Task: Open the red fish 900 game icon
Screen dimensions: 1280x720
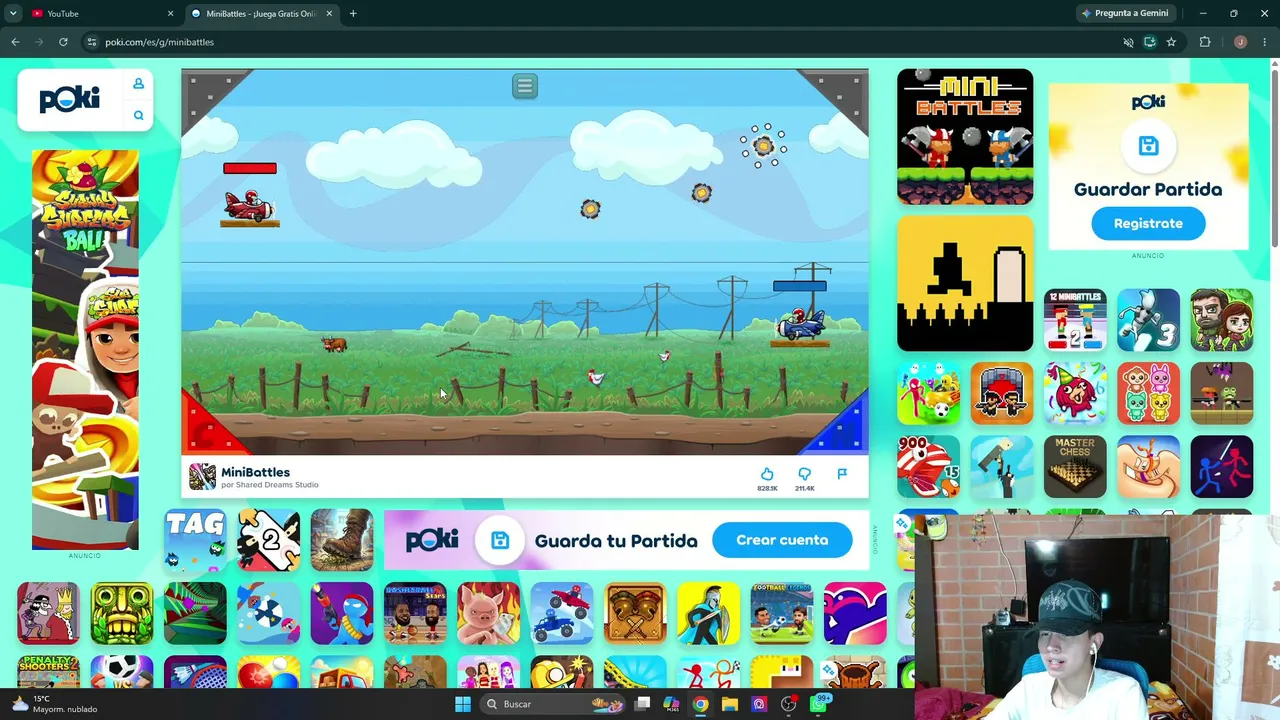Action: click(x=928, y=466)
